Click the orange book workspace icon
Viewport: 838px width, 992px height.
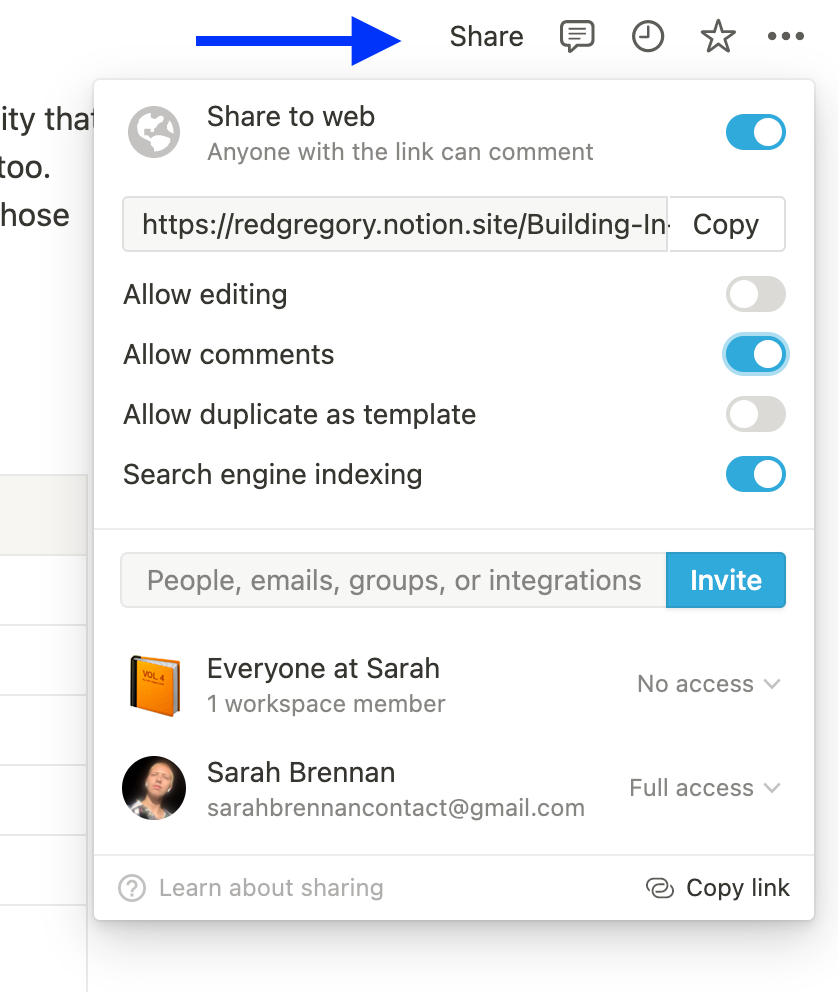(155, 686)
